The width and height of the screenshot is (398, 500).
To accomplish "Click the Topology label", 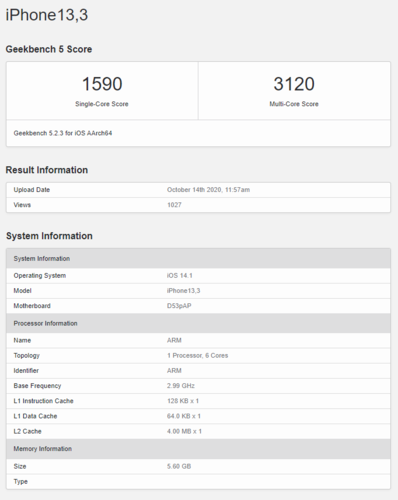I will point(27,356).
